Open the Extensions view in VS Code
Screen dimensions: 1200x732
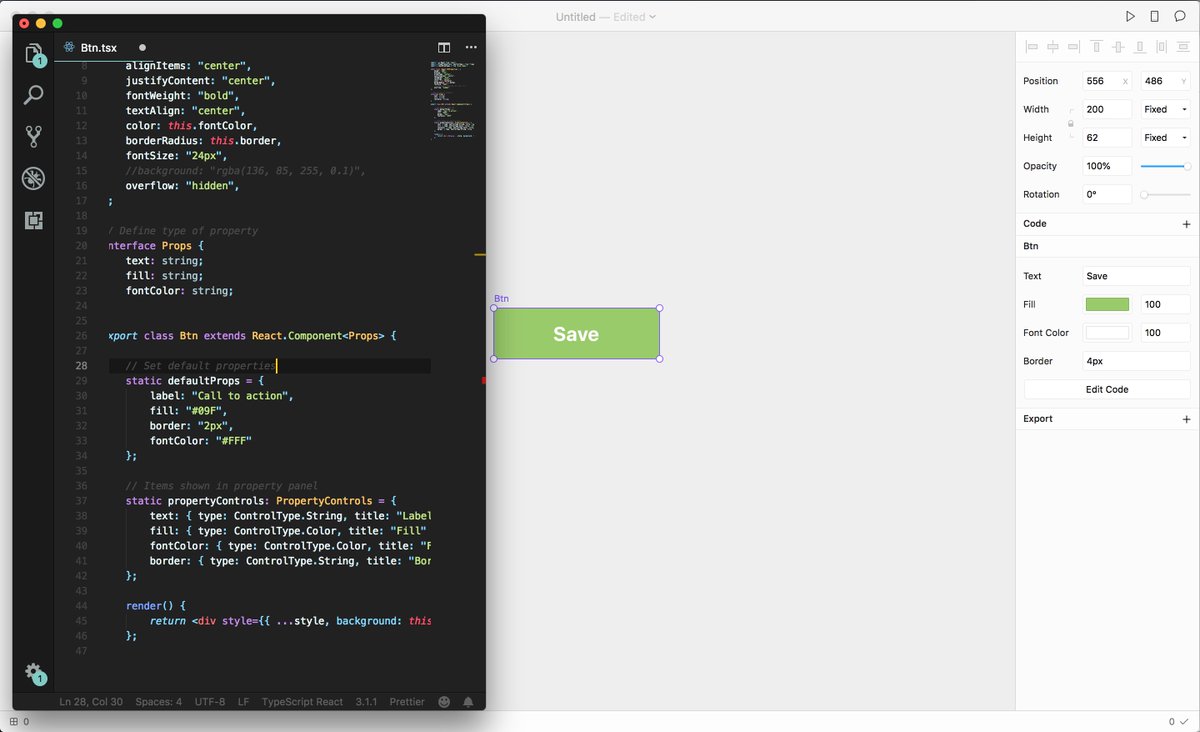[x=34, y=221]
